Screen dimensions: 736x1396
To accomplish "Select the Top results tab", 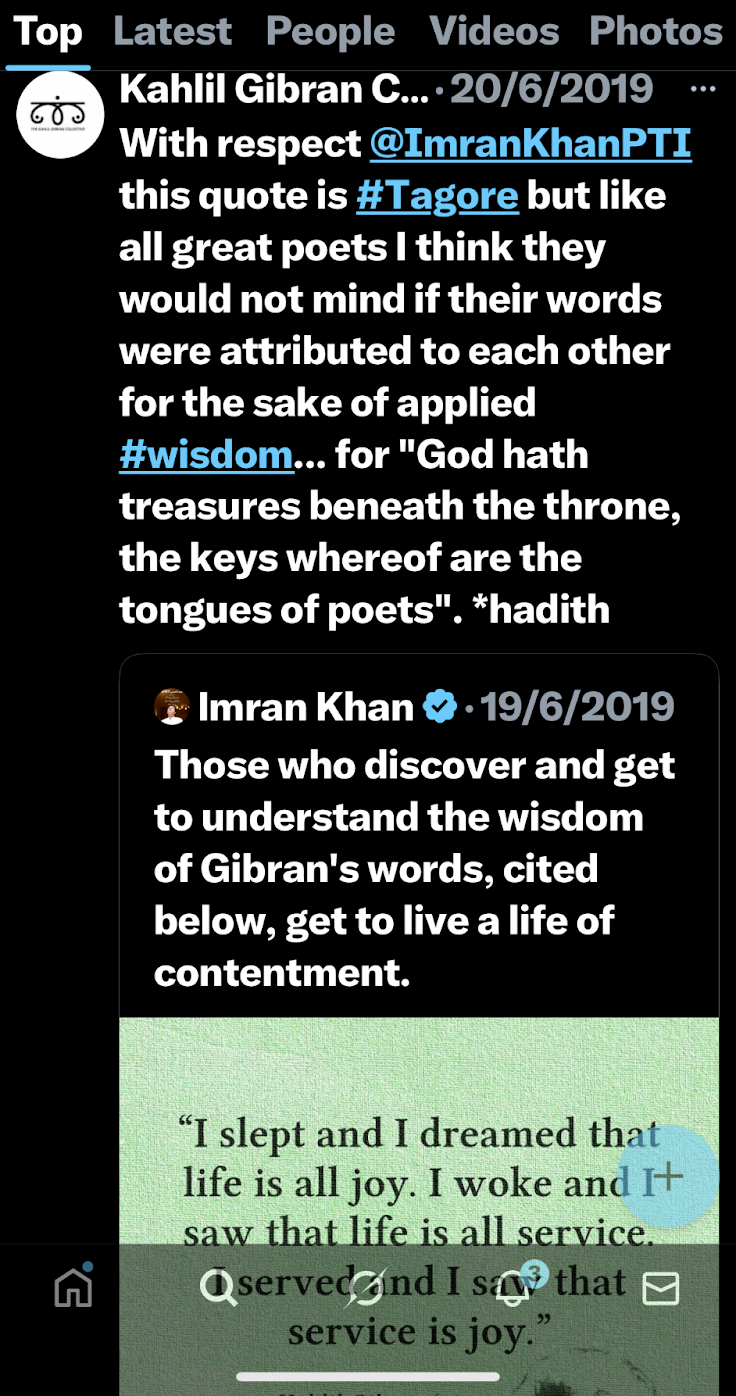I will tap(48, 32).
